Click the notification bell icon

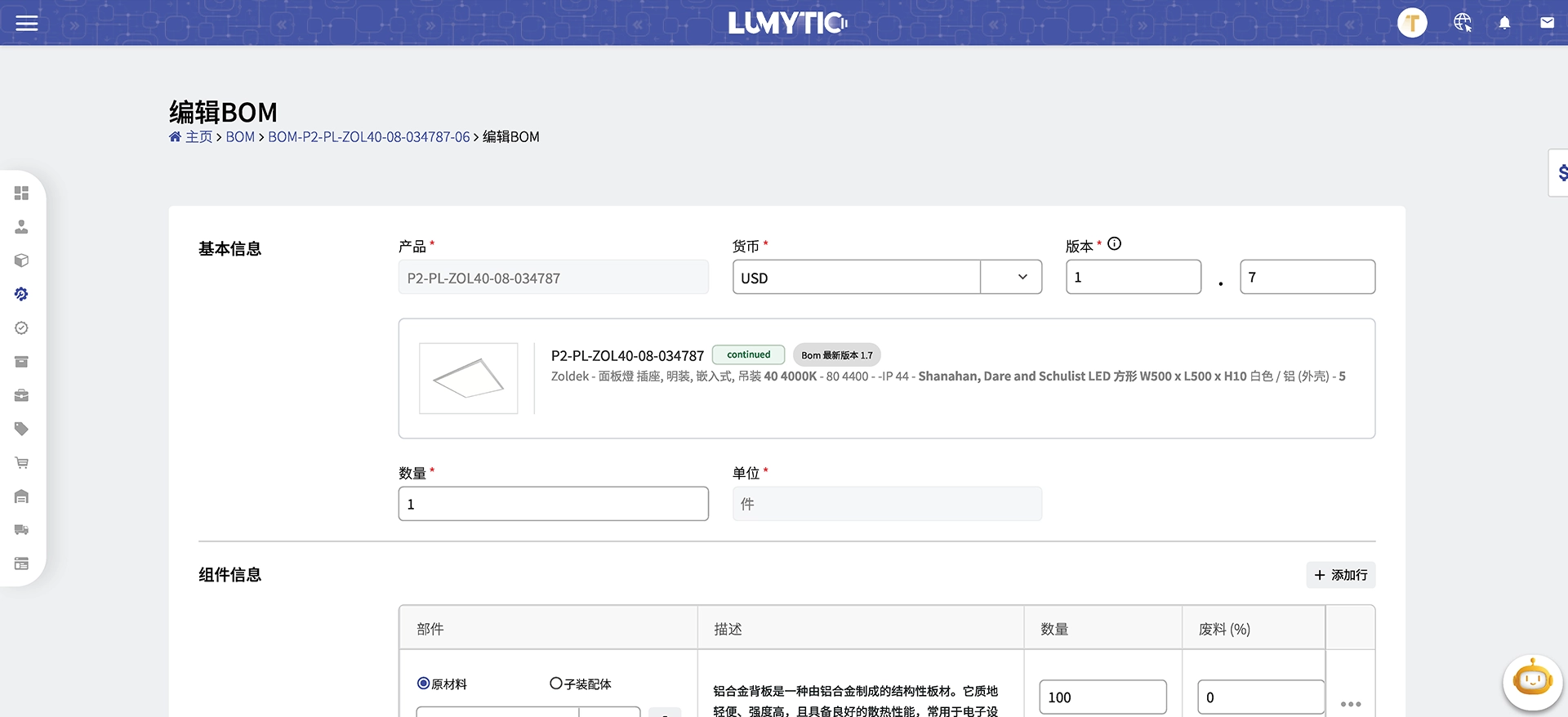[1504, 23]
